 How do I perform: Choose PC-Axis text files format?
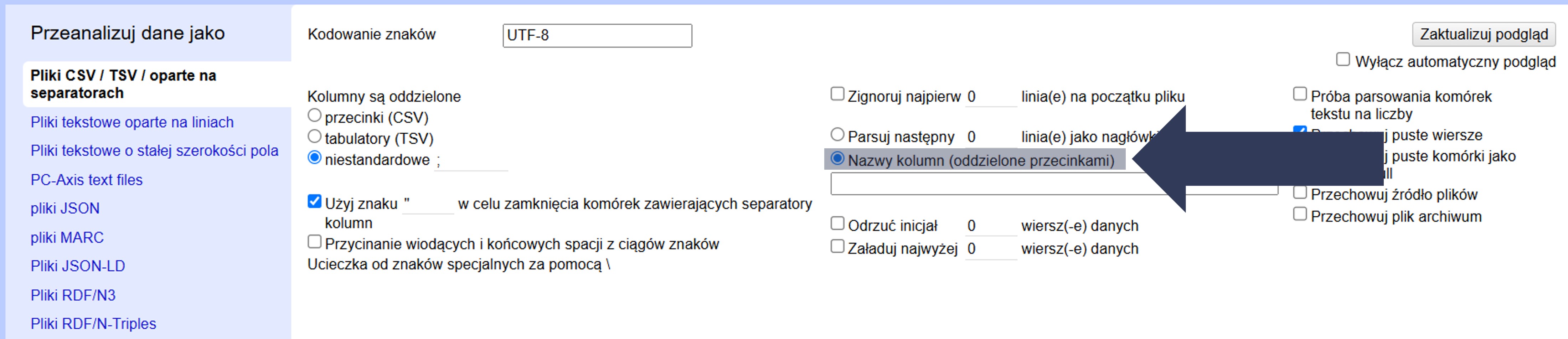point(87,180)
